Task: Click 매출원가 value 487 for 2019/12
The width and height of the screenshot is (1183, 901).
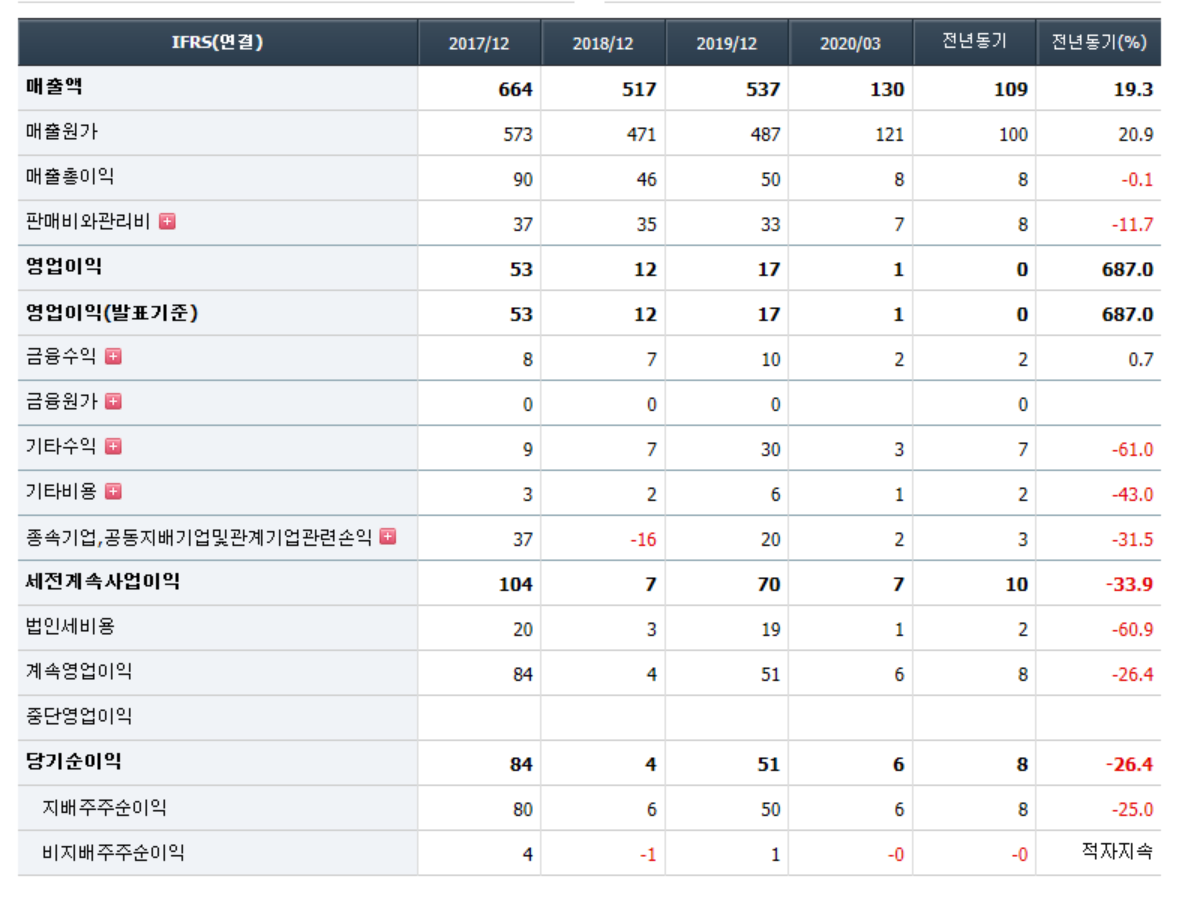Action: [765, 134]
